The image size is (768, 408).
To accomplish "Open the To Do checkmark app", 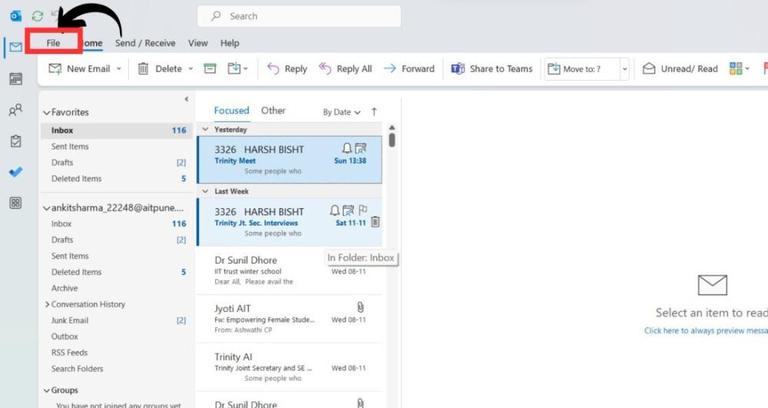I will click(16, 172).
